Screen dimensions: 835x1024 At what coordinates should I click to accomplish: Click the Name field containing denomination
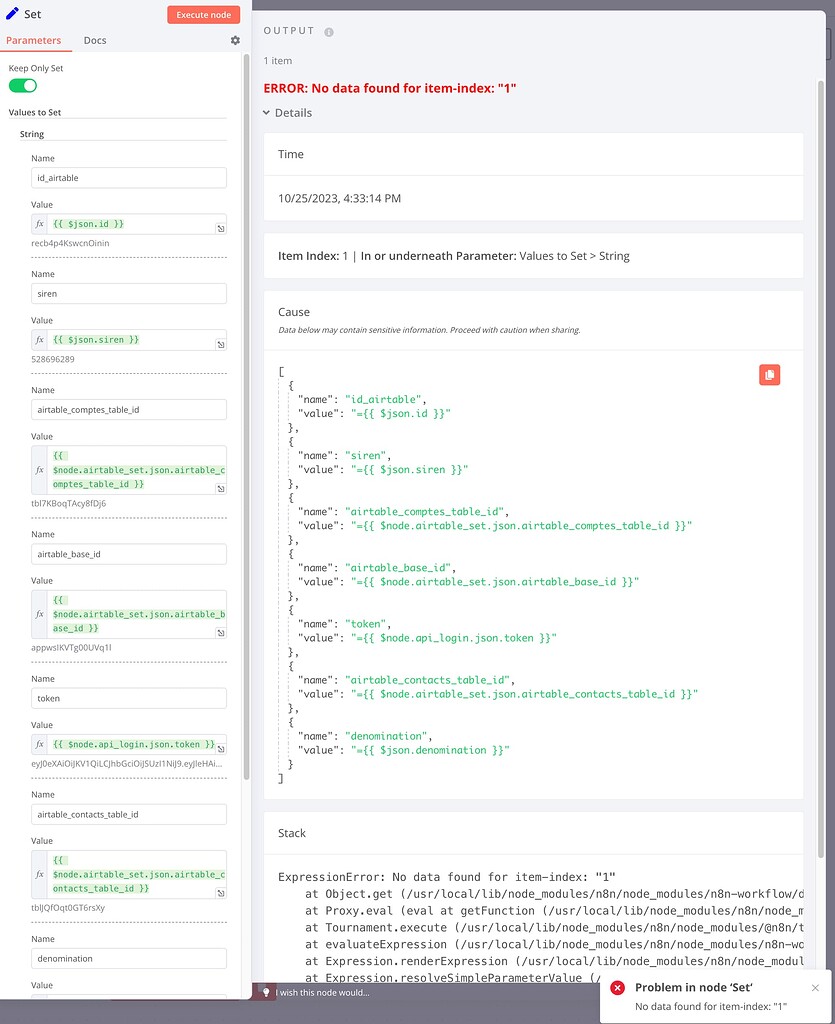point(128,959)
